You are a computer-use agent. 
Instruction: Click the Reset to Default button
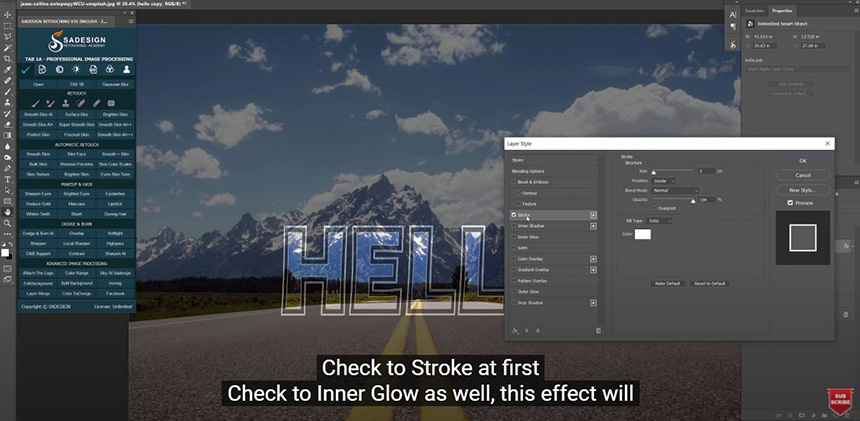pos(710,283)
